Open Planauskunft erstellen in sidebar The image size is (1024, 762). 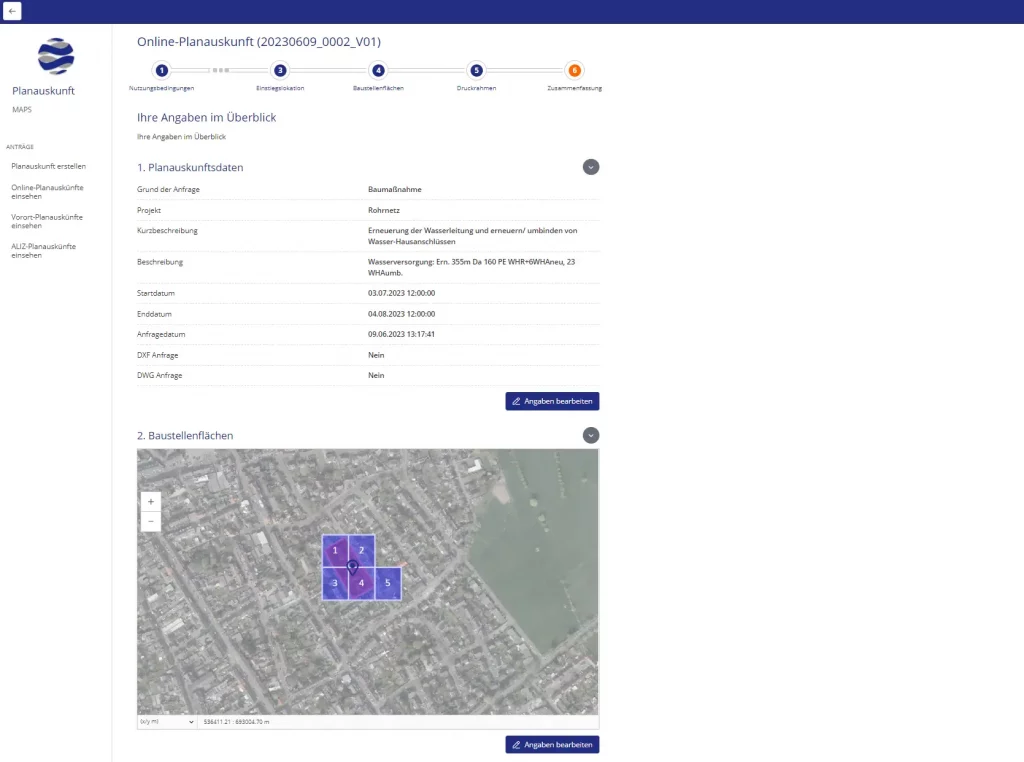tap(48, 166)
